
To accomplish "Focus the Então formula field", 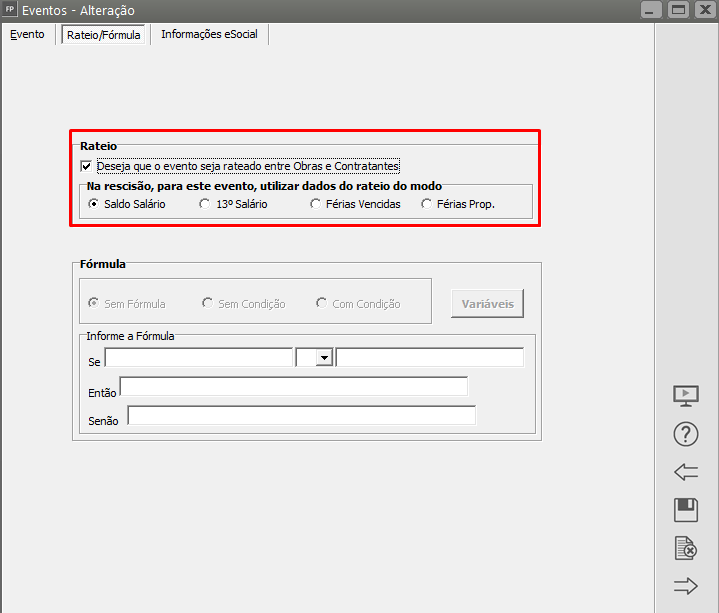I will click(293, 387).
